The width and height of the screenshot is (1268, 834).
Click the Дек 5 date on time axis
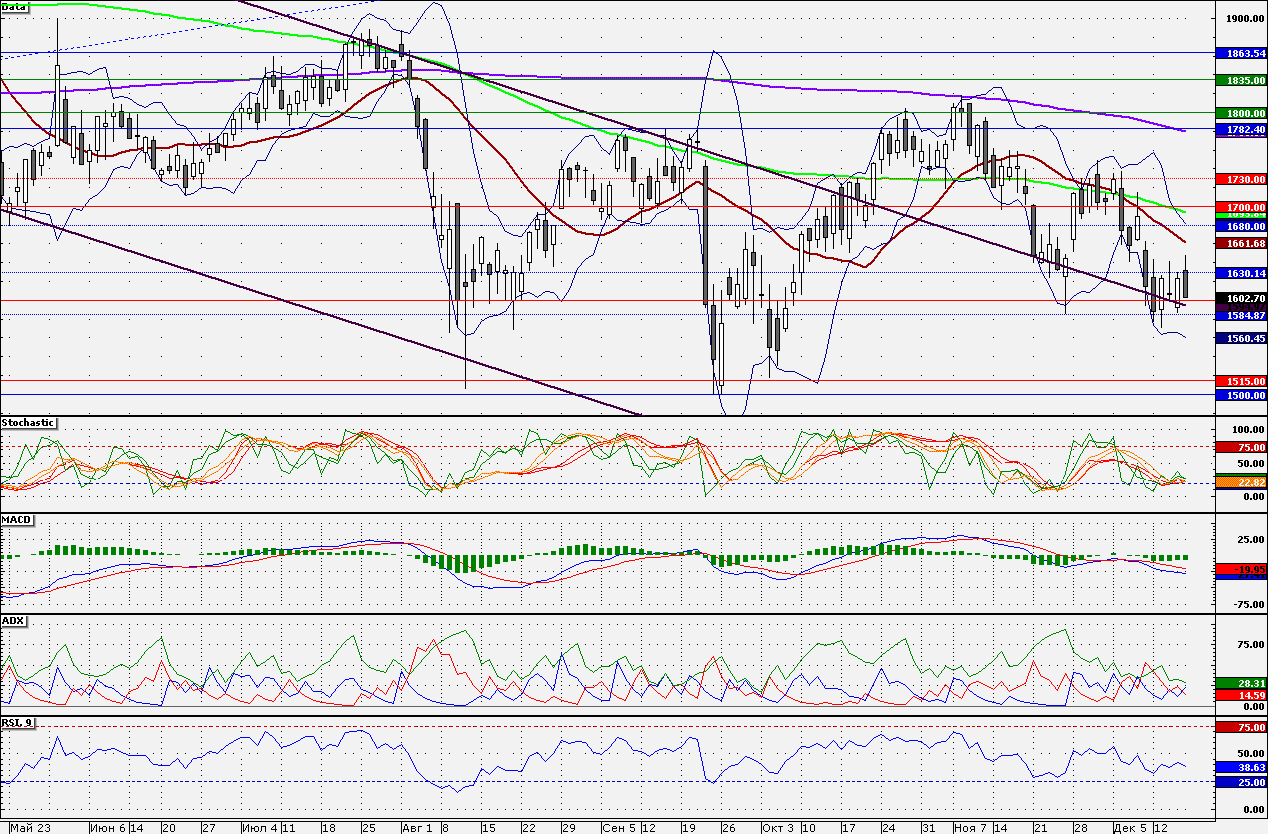point(1129,828)
